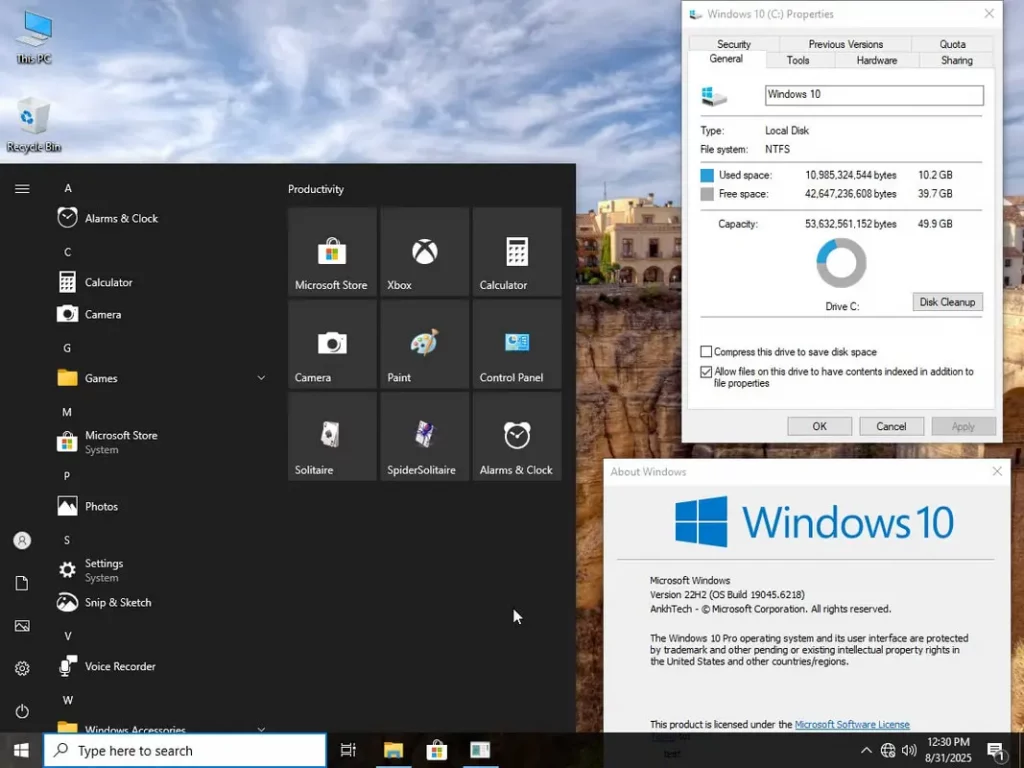1024x768 pixels.
Task: Select the Recycle Bin desktop icon
Action: pos(33,125)
